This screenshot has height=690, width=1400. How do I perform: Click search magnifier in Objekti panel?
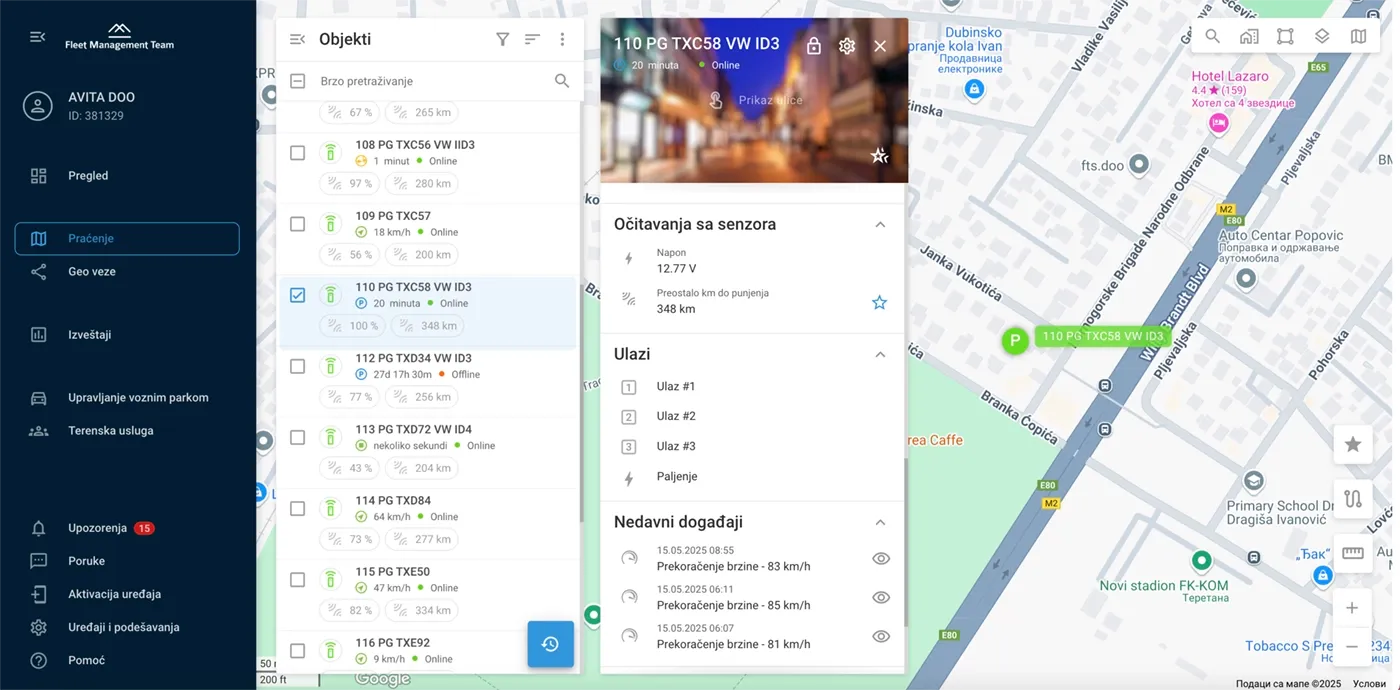562,81
